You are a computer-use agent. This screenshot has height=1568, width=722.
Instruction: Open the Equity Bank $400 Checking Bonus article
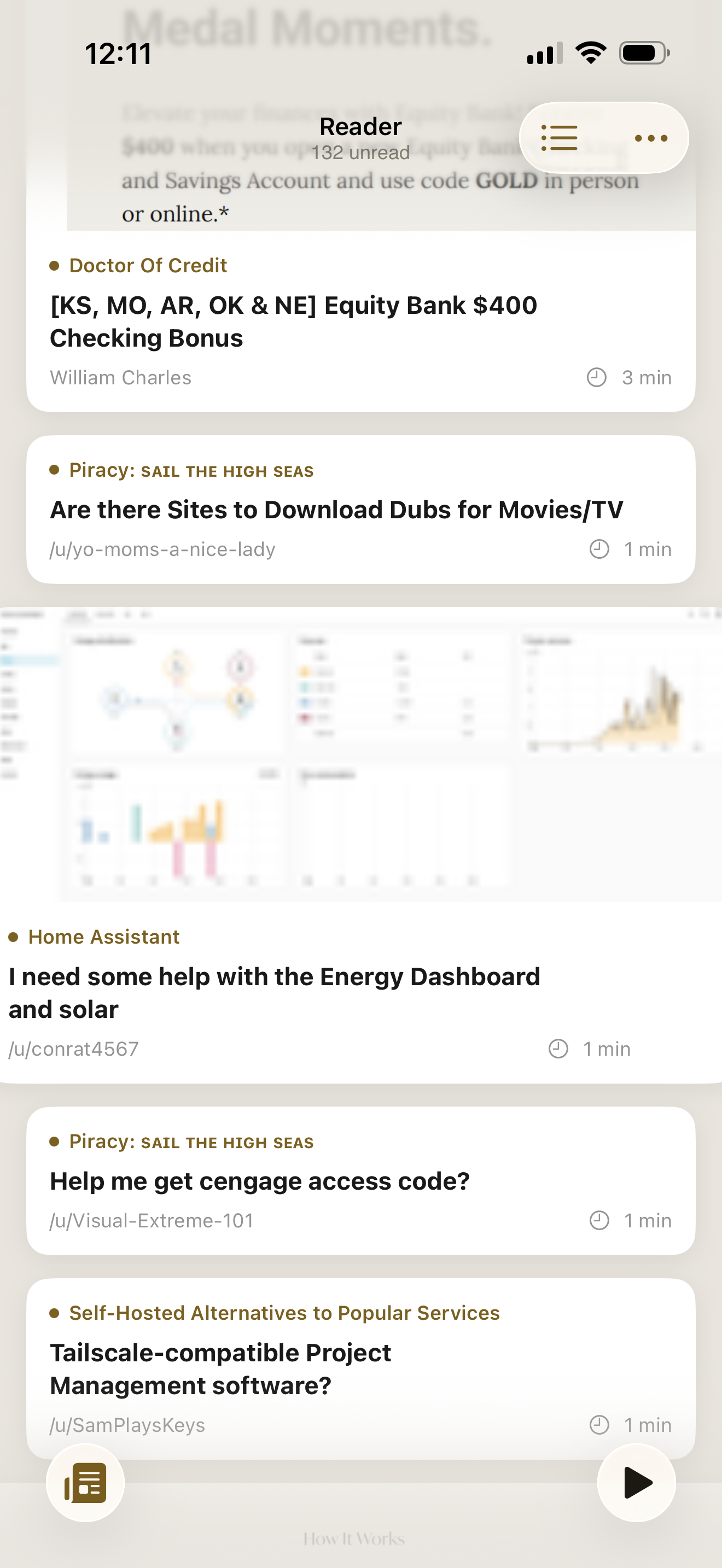[293, 321]
